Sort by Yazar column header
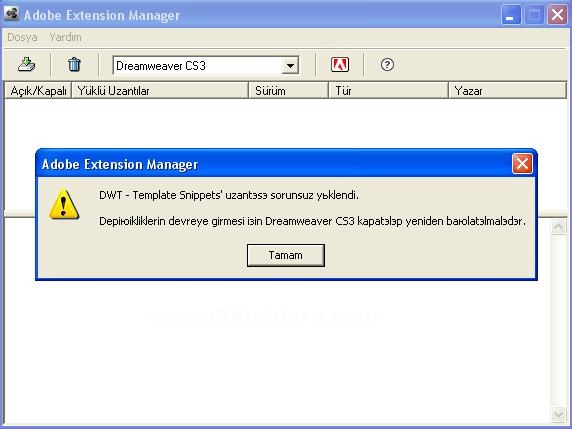This screenshot has height=429, width=572. tap(507, 91)
